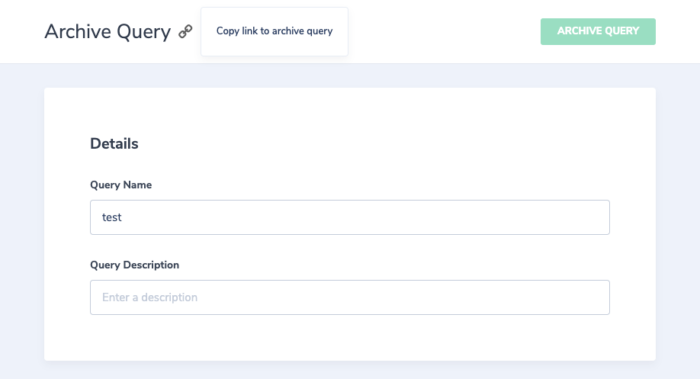700x379 pixels.
Task: Click the Archive Query page title
Action: coord(108,32)
